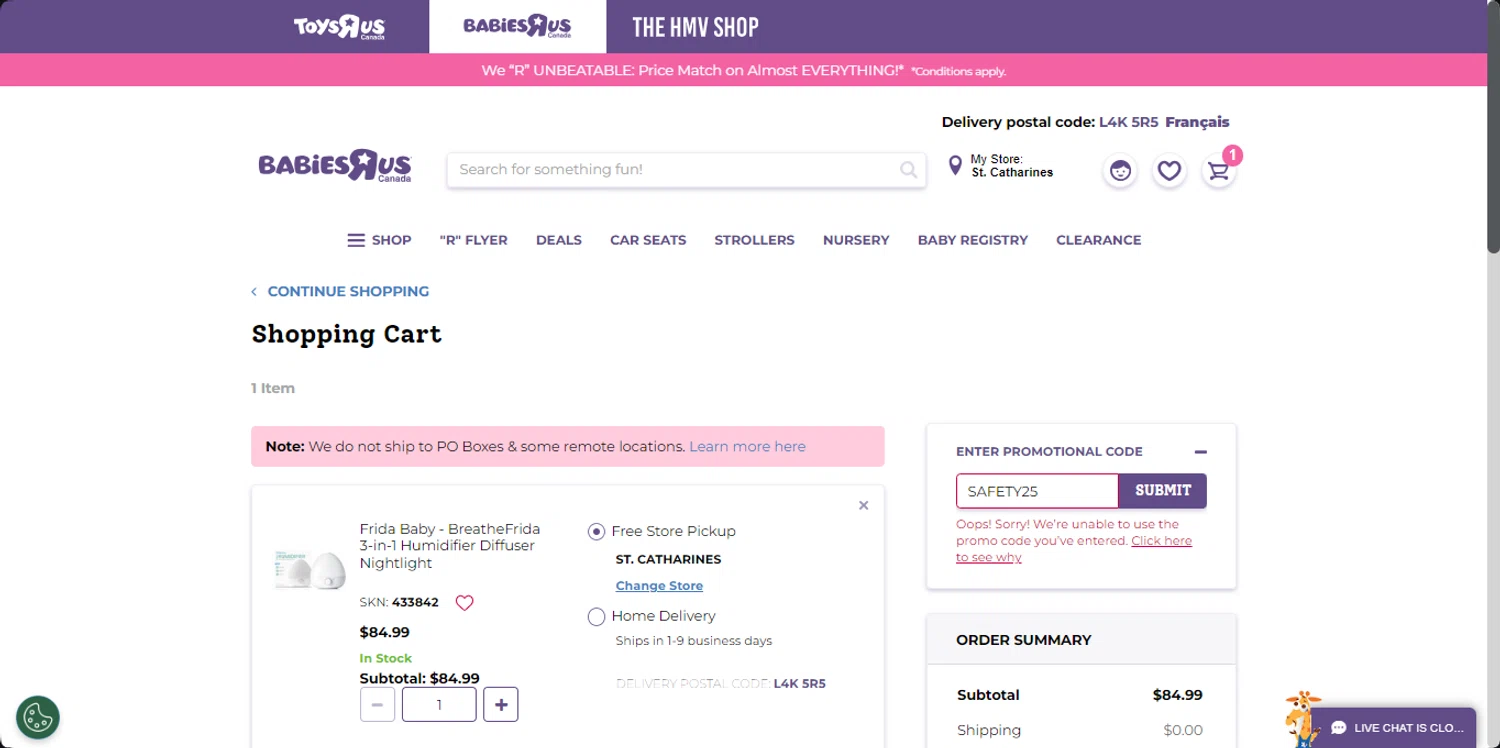
Task: Click the SKN 433842 text
Action: (x=399, y=603)
